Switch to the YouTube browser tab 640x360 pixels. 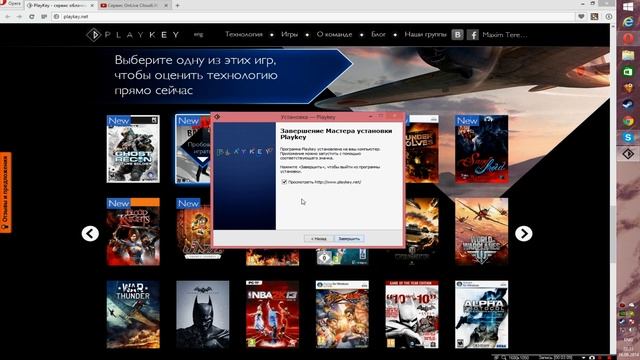tap(134, 6)
